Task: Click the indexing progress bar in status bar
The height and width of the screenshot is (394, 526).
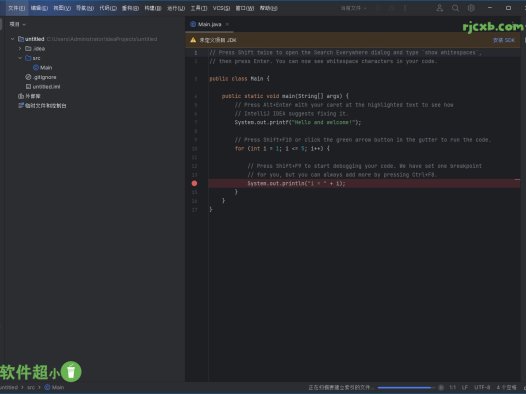Action: [x=404, y=388]
